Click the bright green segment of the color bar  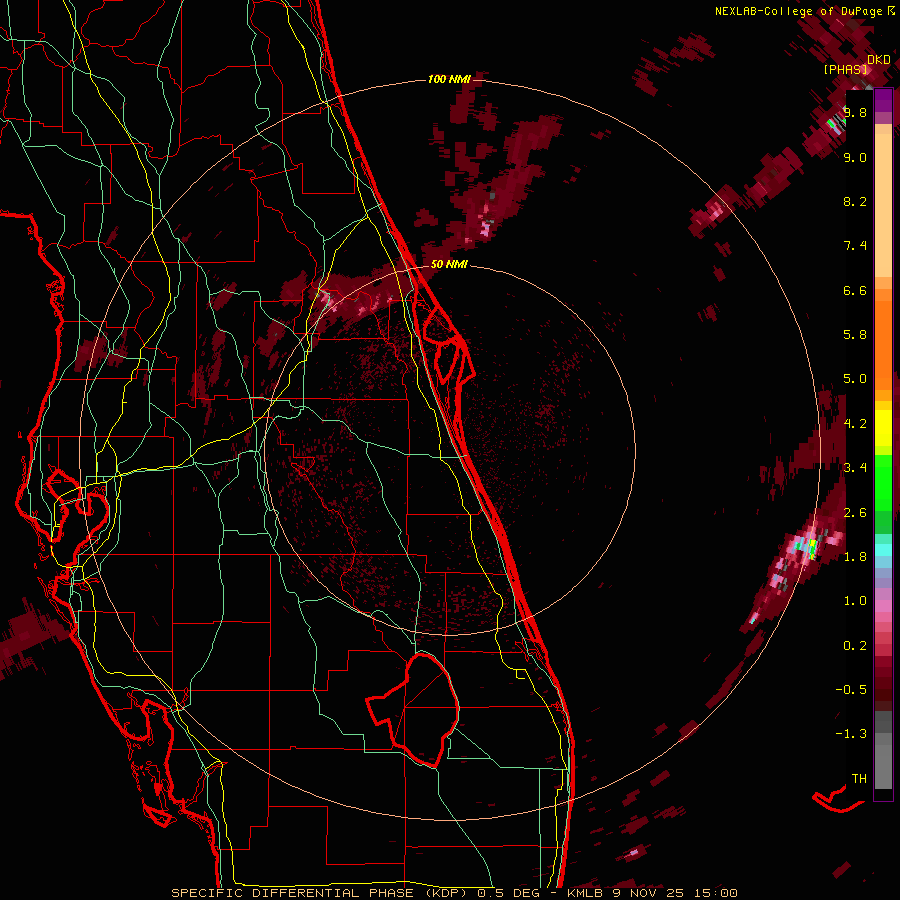click(x=883, y=483)
